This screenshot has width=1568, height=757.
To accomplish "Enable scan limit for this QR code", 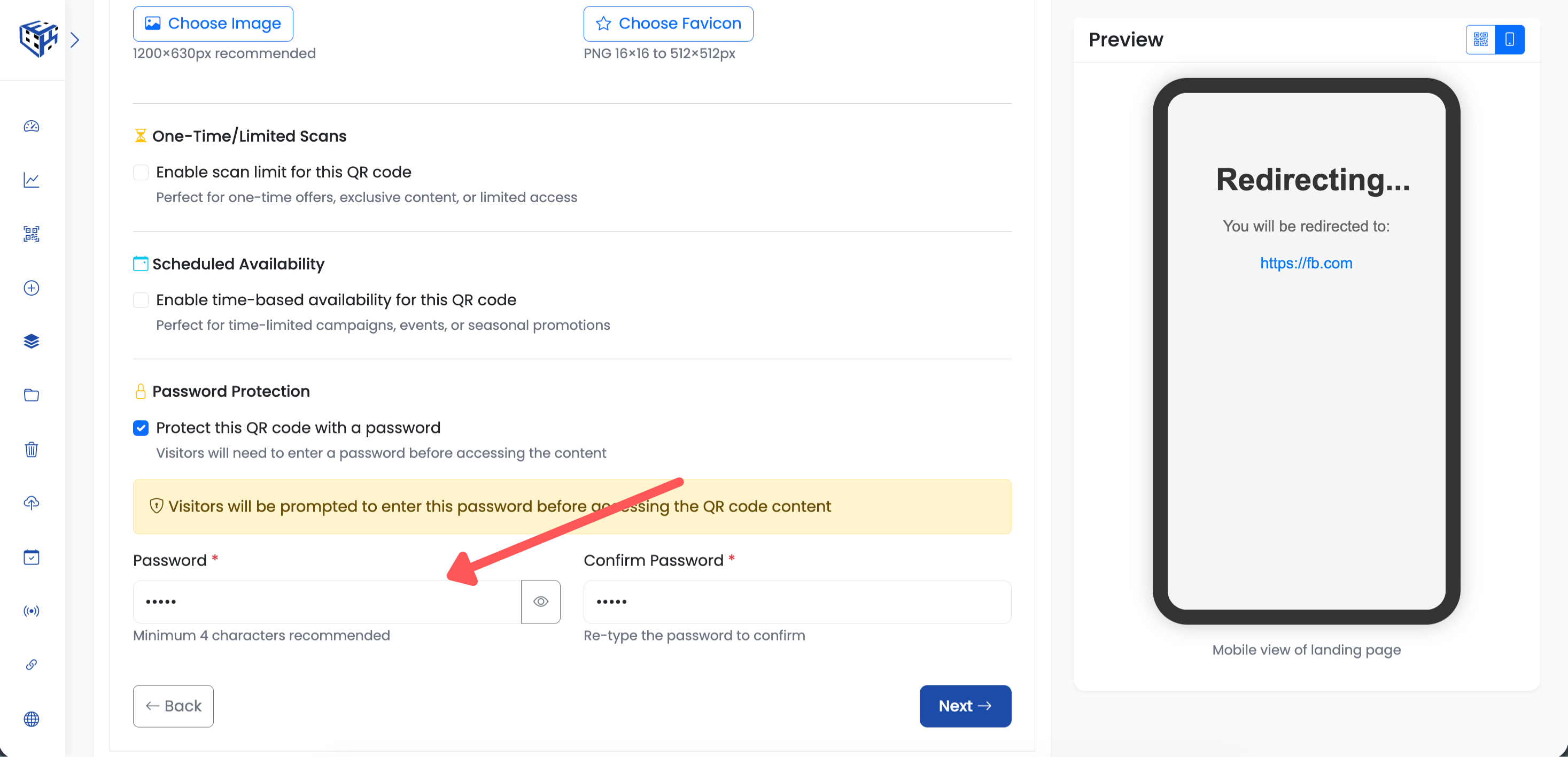I will pyautogui.click(x=141, y=172).
